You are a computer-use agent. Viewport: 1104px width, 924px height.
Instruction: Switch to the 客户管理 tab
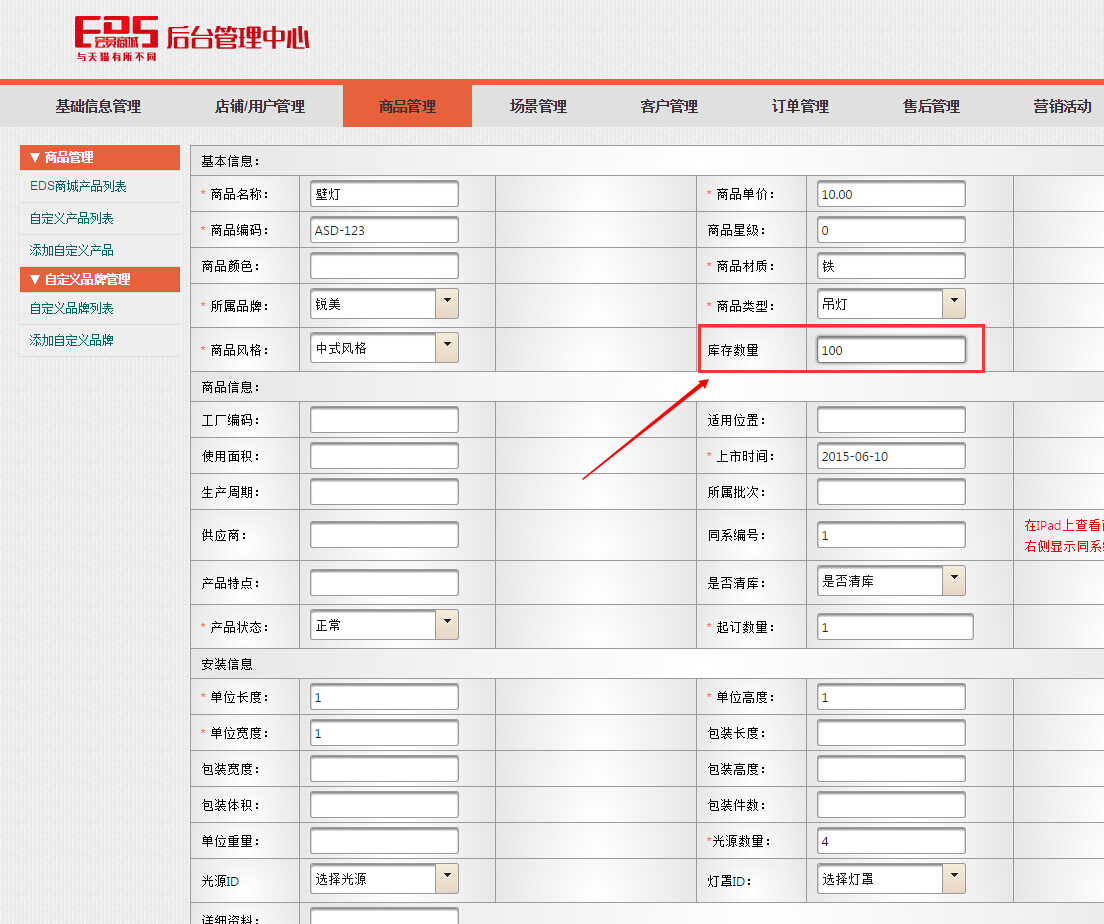point(669,106)
